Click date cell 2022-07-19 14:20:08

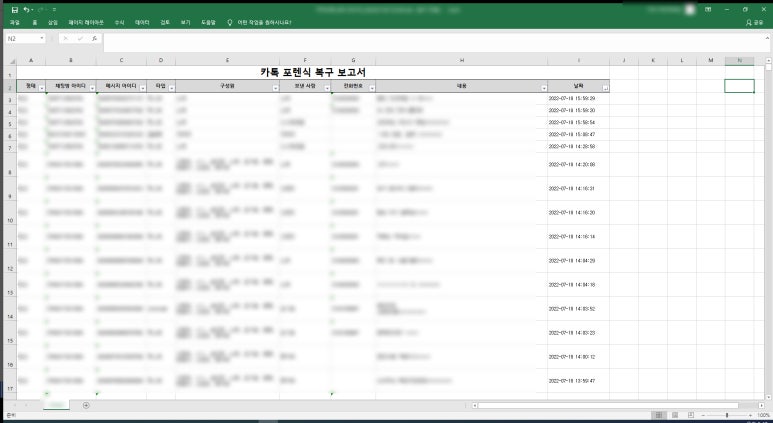pyautogui.click(x=578, y=165)
